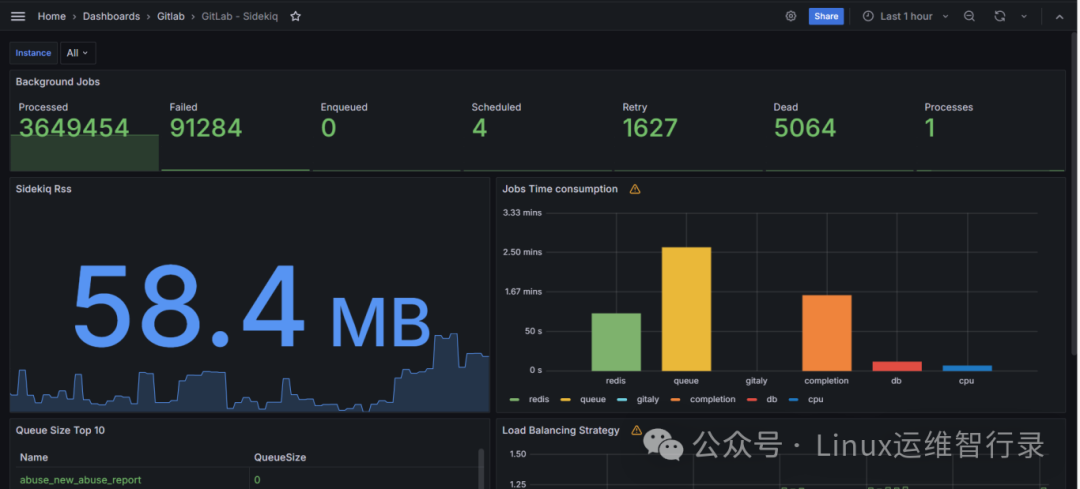Open refresh interval dropdown arrow
This screenshot has width=1080, height=489.
click(x=1024, y=16)
